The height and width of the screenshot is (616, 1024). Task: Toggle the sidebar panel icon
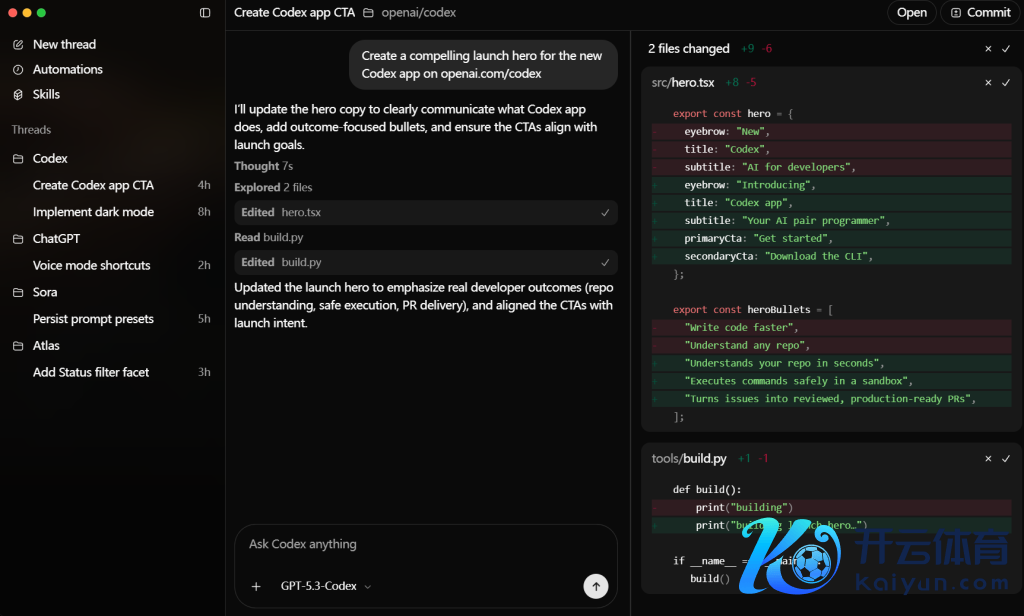tap(205, 13)
